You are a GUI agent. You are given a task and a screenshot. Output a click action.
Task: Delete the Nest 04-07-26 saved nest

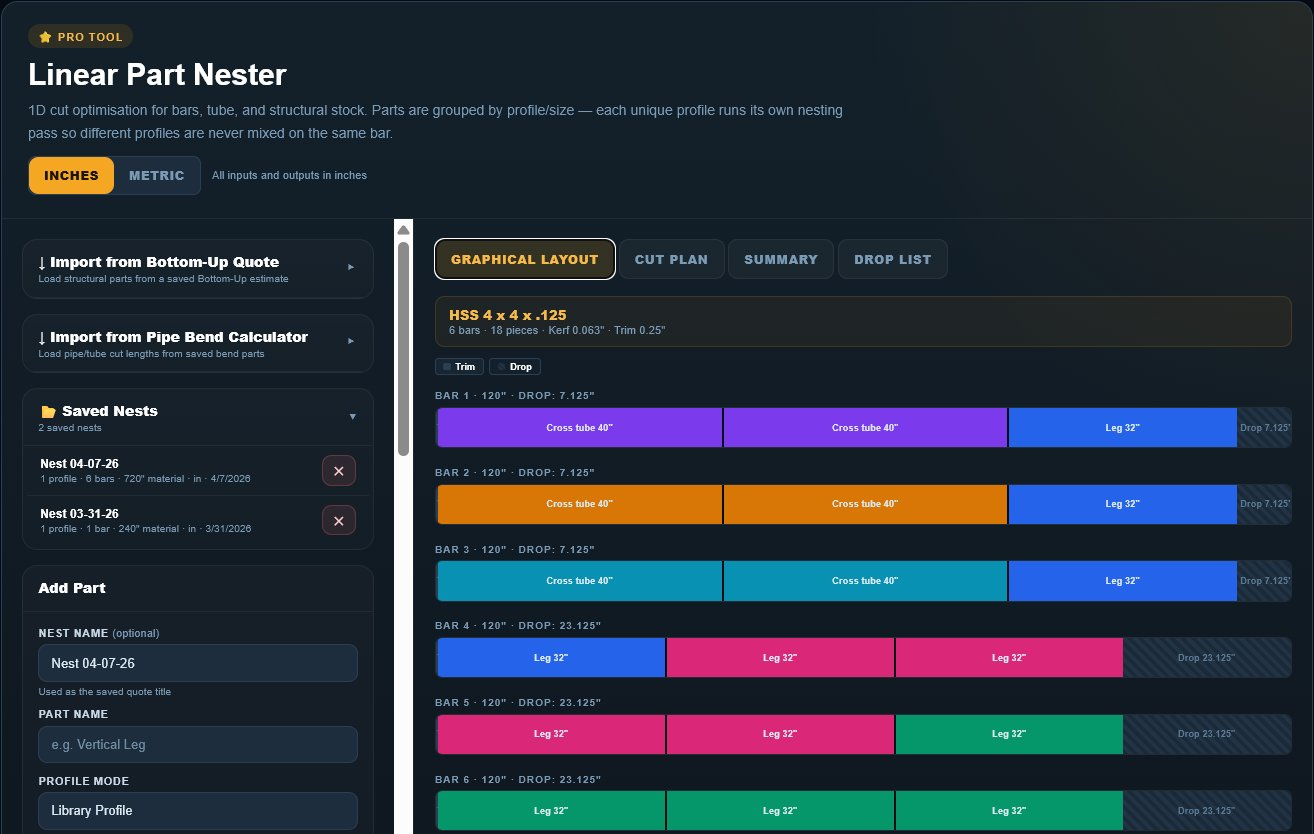pyautogui.click(x=338, y=470)
